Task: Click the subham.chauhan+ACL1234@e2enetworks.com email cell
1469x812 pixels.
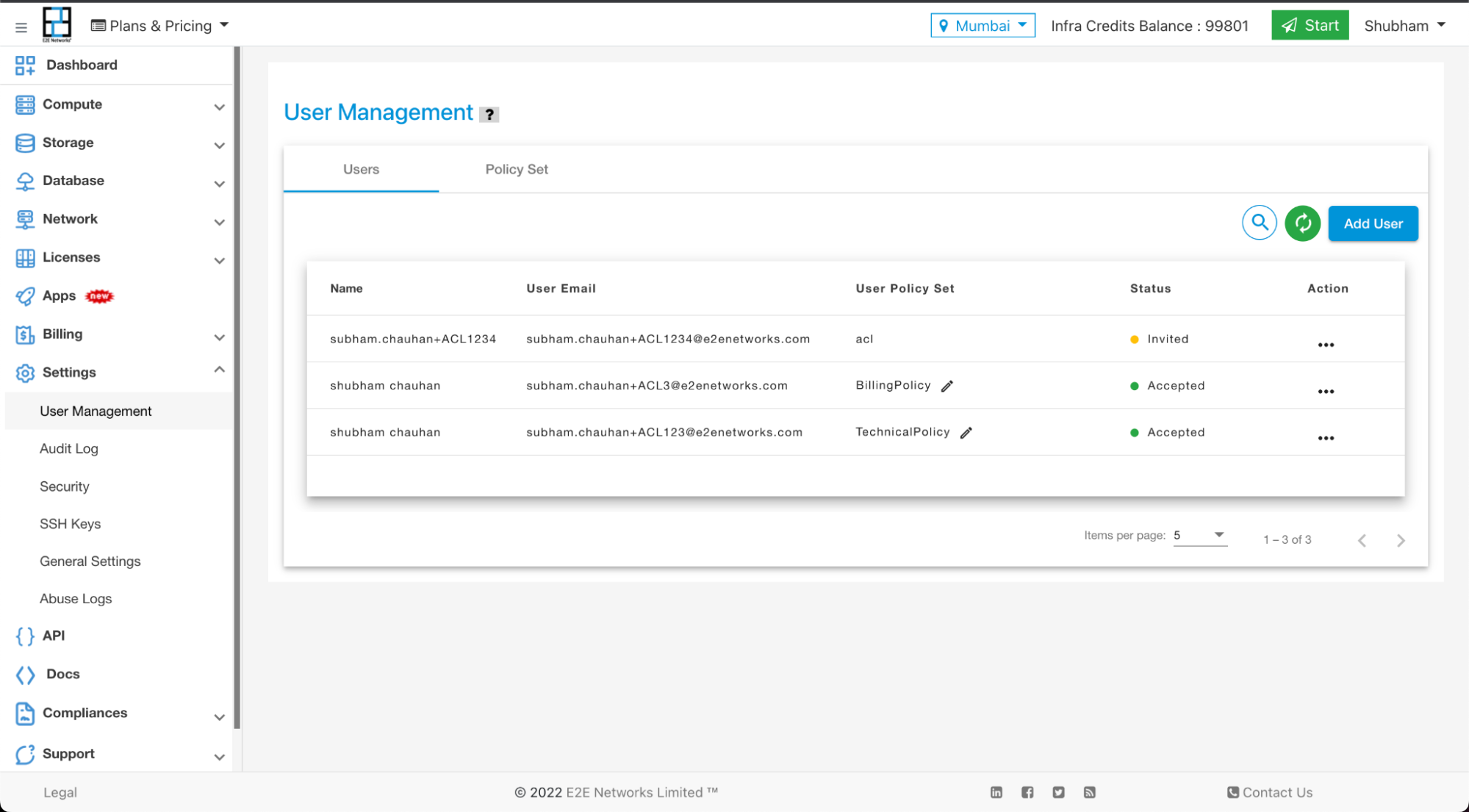Action: (668, 339)
